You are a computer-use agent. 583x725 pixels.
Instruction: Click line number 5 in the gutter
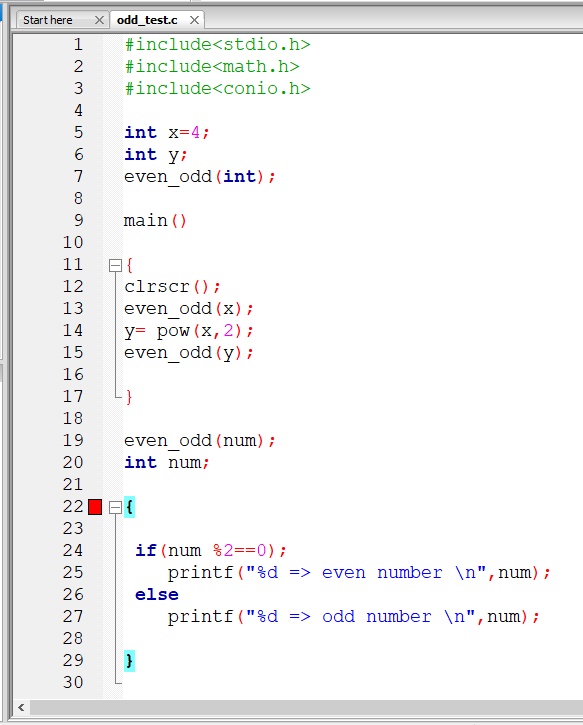click(79, 132)
